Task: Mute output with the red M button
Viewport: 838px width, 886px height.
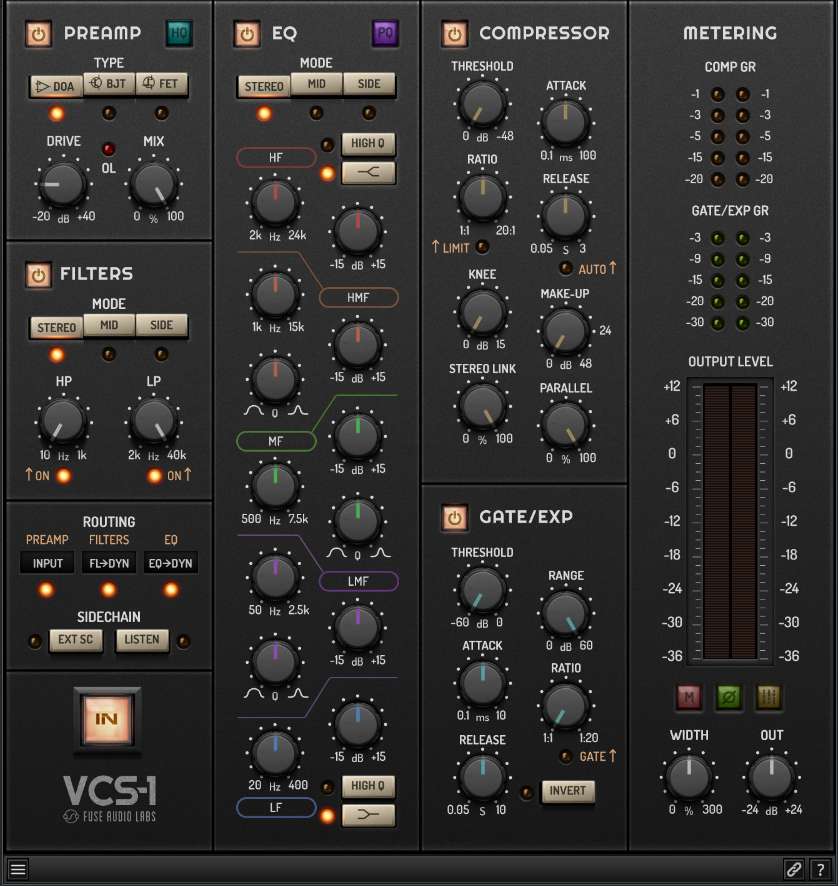Action: click(x=688, y=696)
